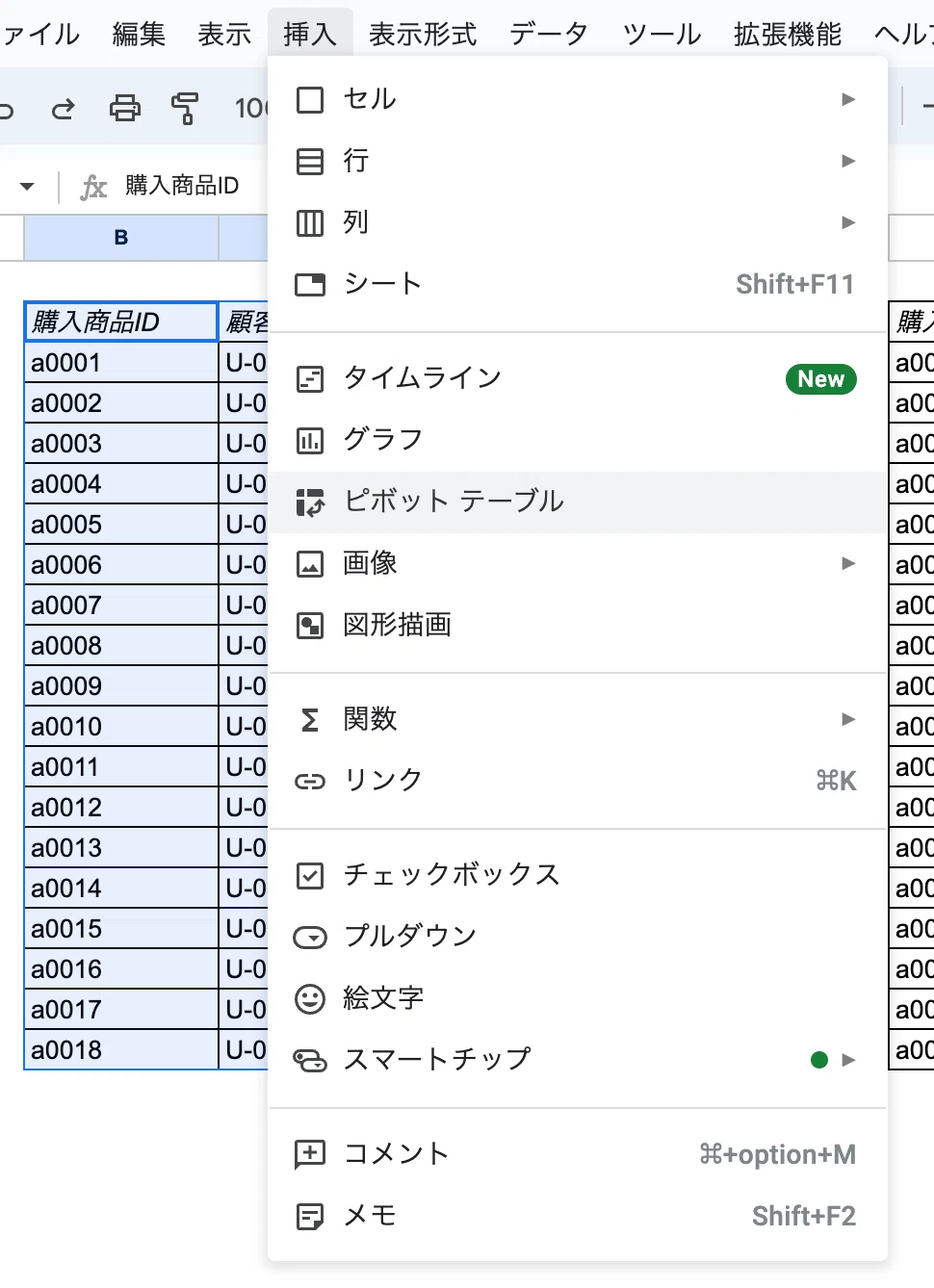Expand the セル submenu arrow
This screenshot has height=1288, width=934.
pyautogui.click(x=848, y=99)
